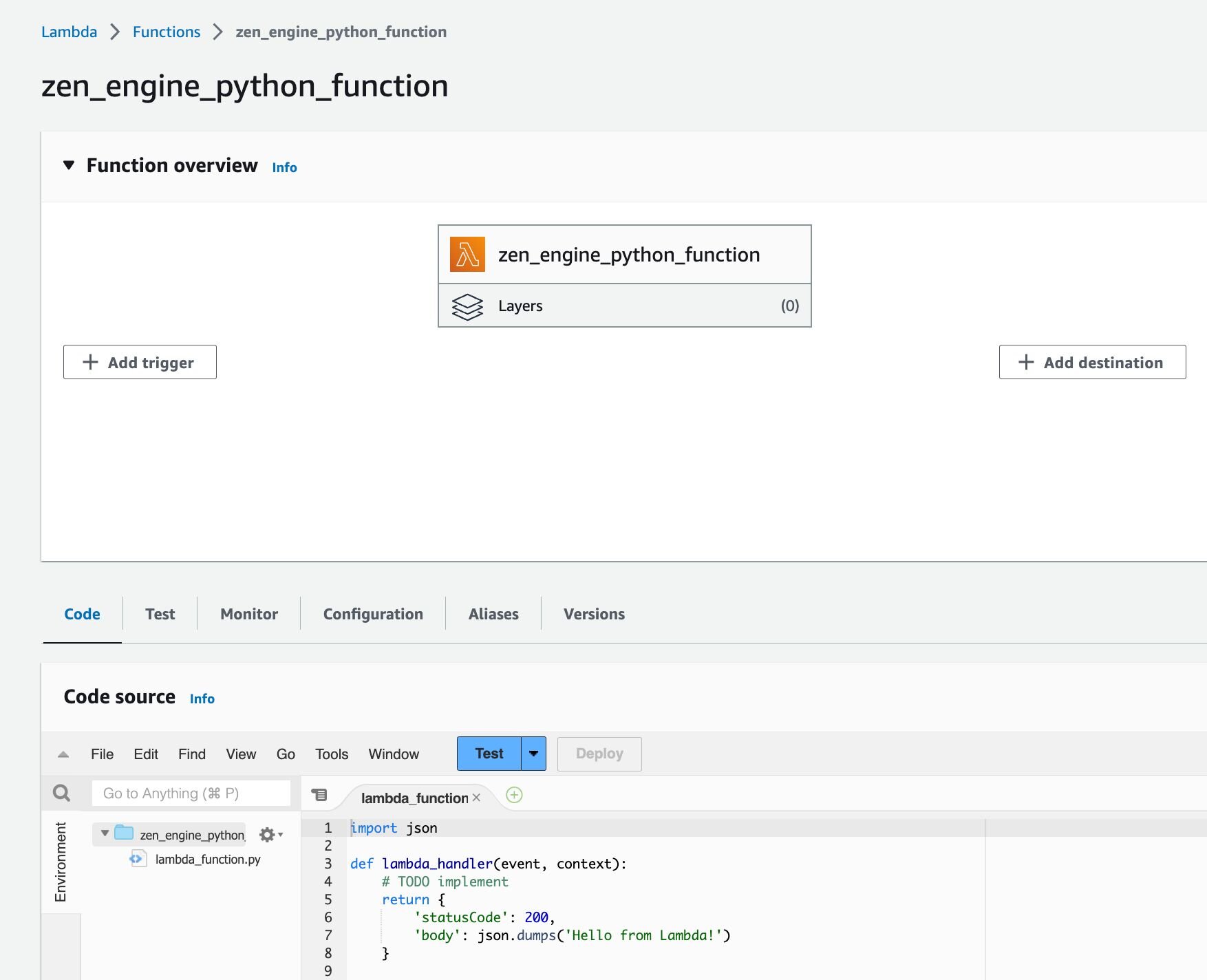The width and height of the screenshot is (1207, 980).
Task: Open the environment gear settings menu
Action: (x=270, y=835)
